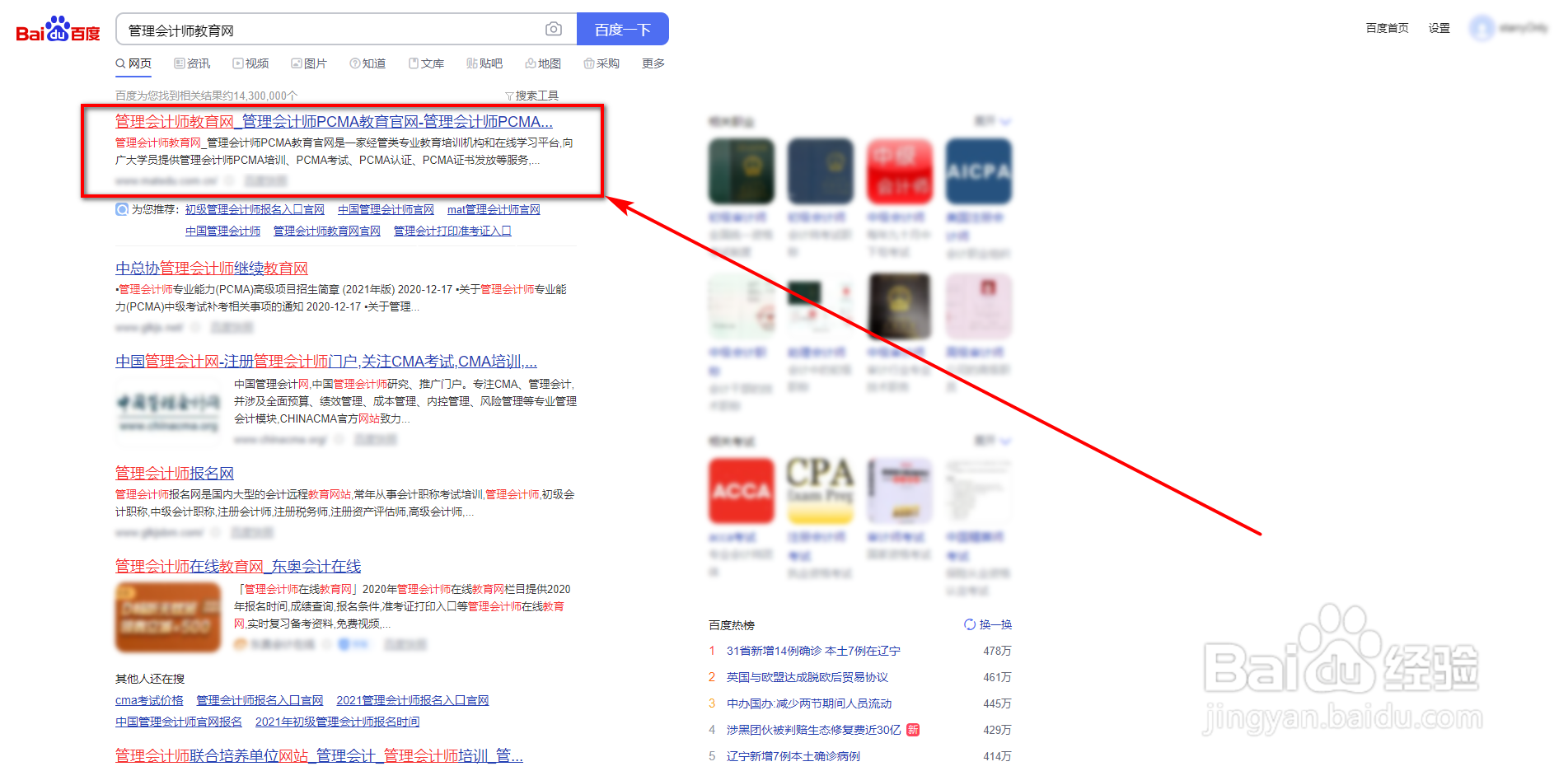Open 中总协管理会计师继续教育网 result
Viewport: 1568px width, 771px height.
212,269
